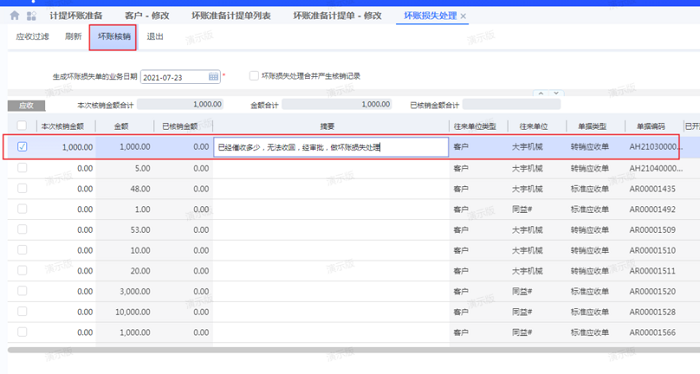
Task: Click the 退出 button
Action: pyautogui.click(x=155, y=37)
